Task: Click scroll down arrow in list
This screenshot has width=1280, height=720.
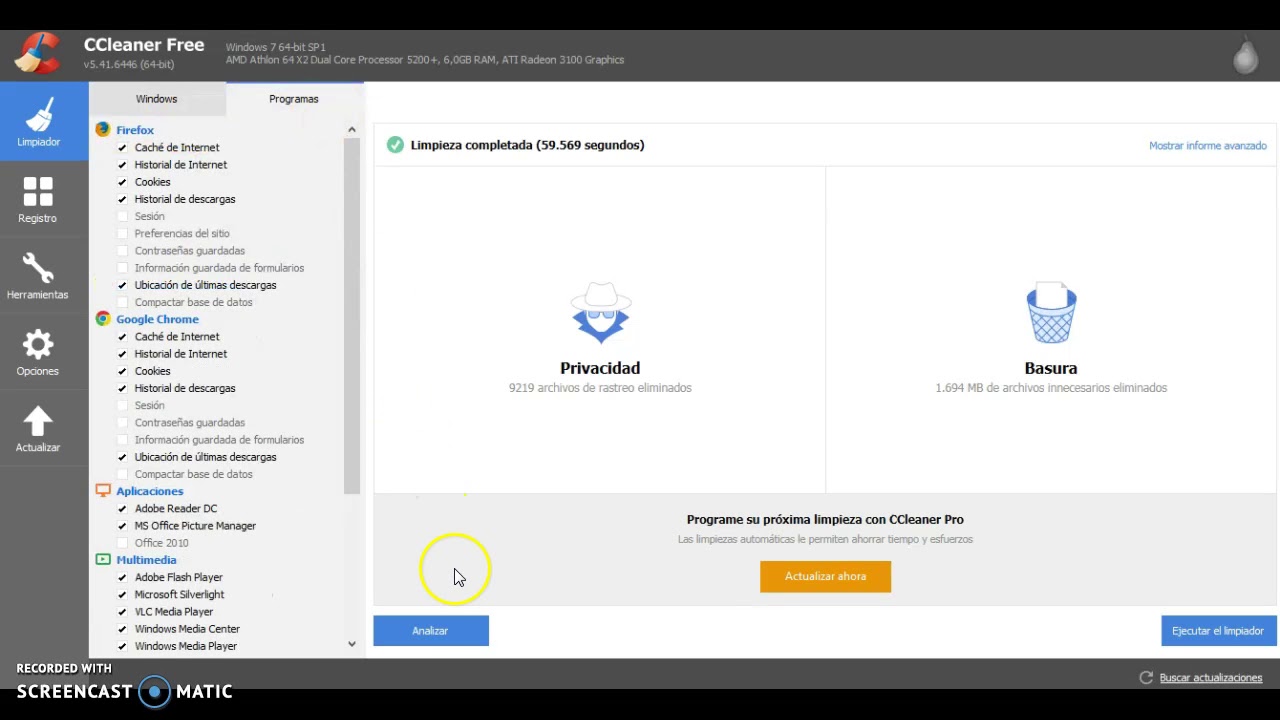Action: tap(351, 644)
